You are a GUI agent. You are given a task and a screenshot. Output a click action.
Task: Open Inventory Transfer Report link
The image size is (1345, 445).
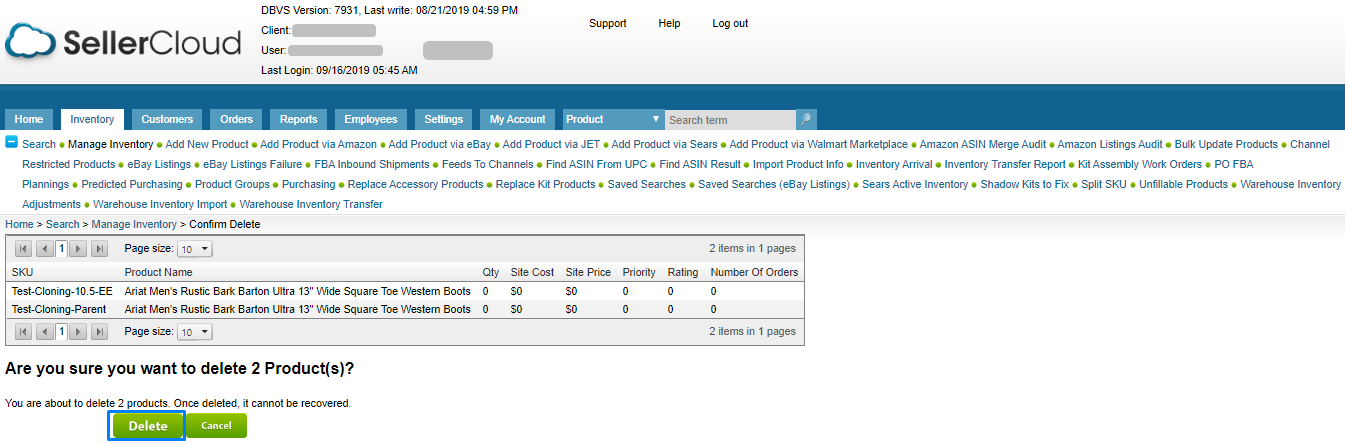(x=1005, y=164)
